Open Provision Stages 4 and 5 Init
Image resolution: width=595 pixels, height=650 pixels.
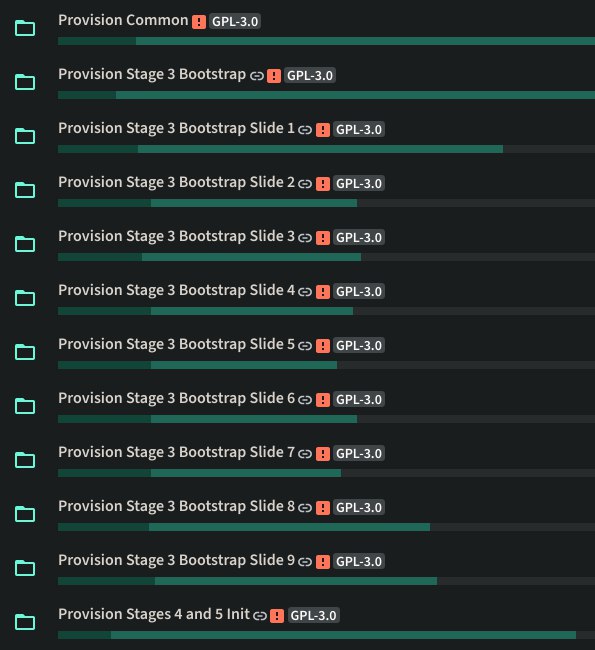click(x=154, y=614)
